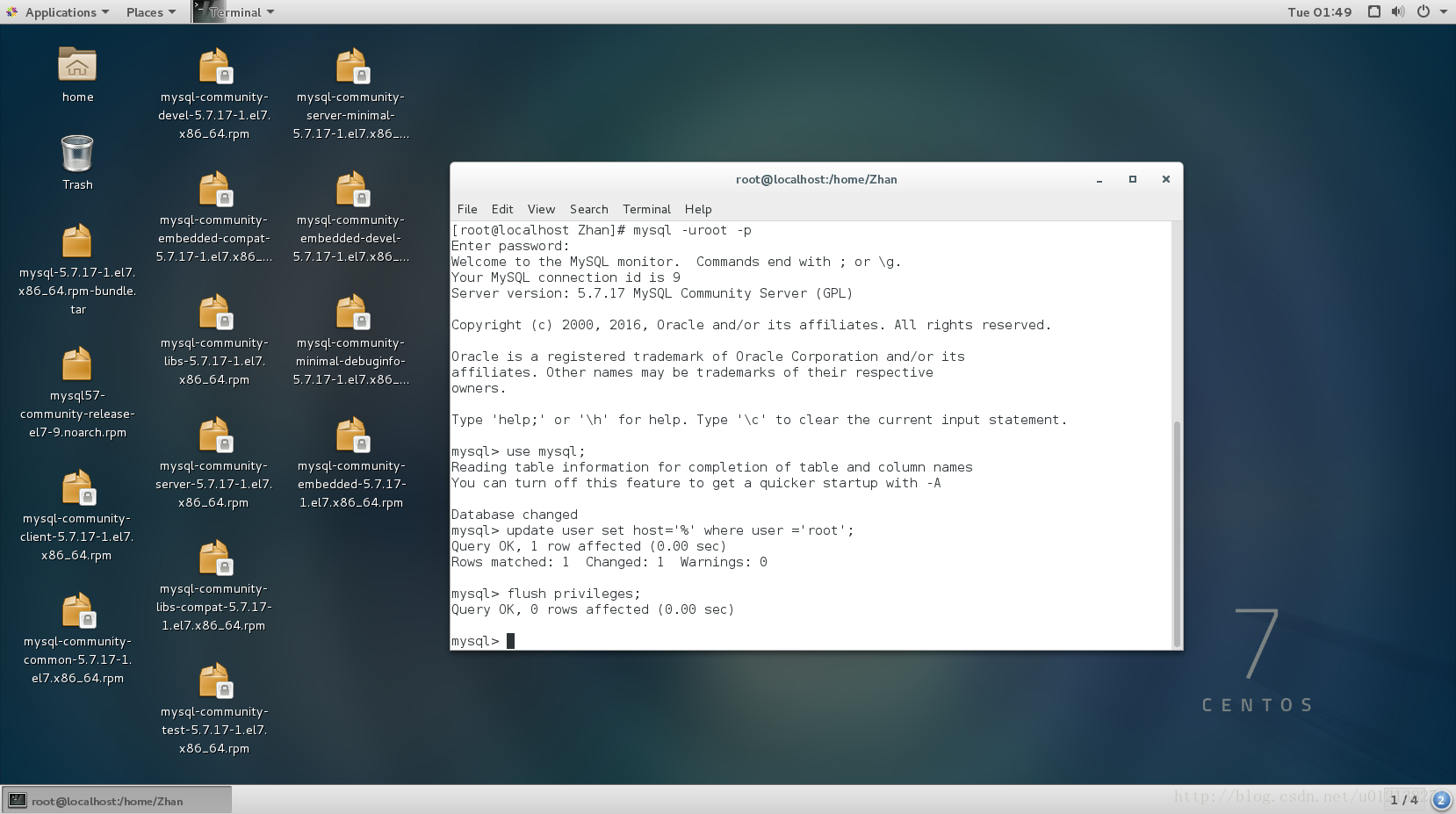Viewport: 1456px width, 814px height.
Task: Click root@localhost:/home/Zhan taskbar button
Action: 117,800
